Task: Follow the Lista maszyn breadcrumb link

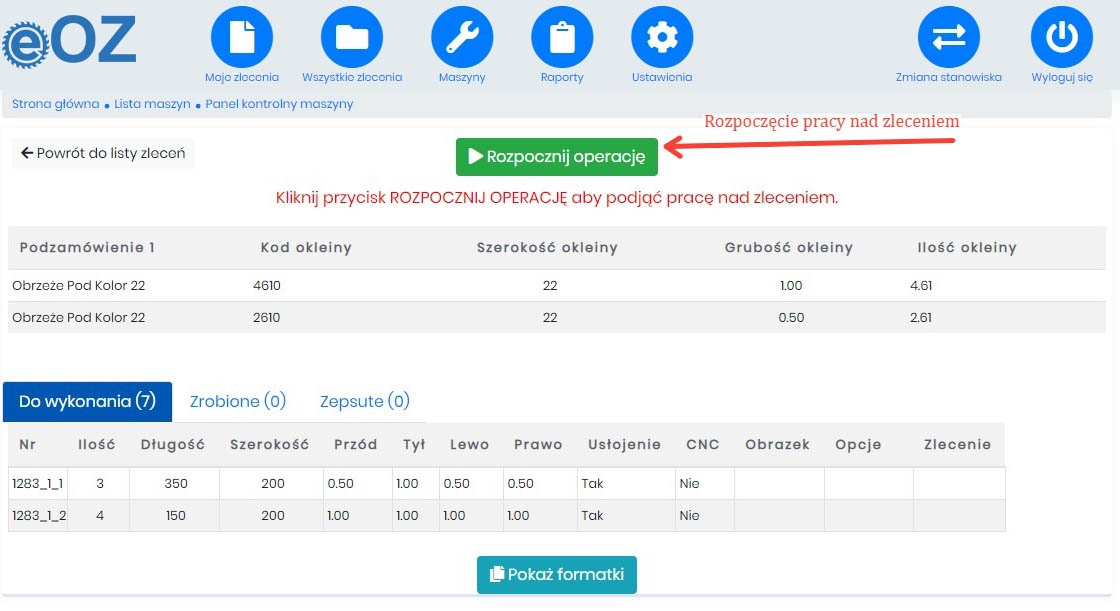Action: coord(152,104)
